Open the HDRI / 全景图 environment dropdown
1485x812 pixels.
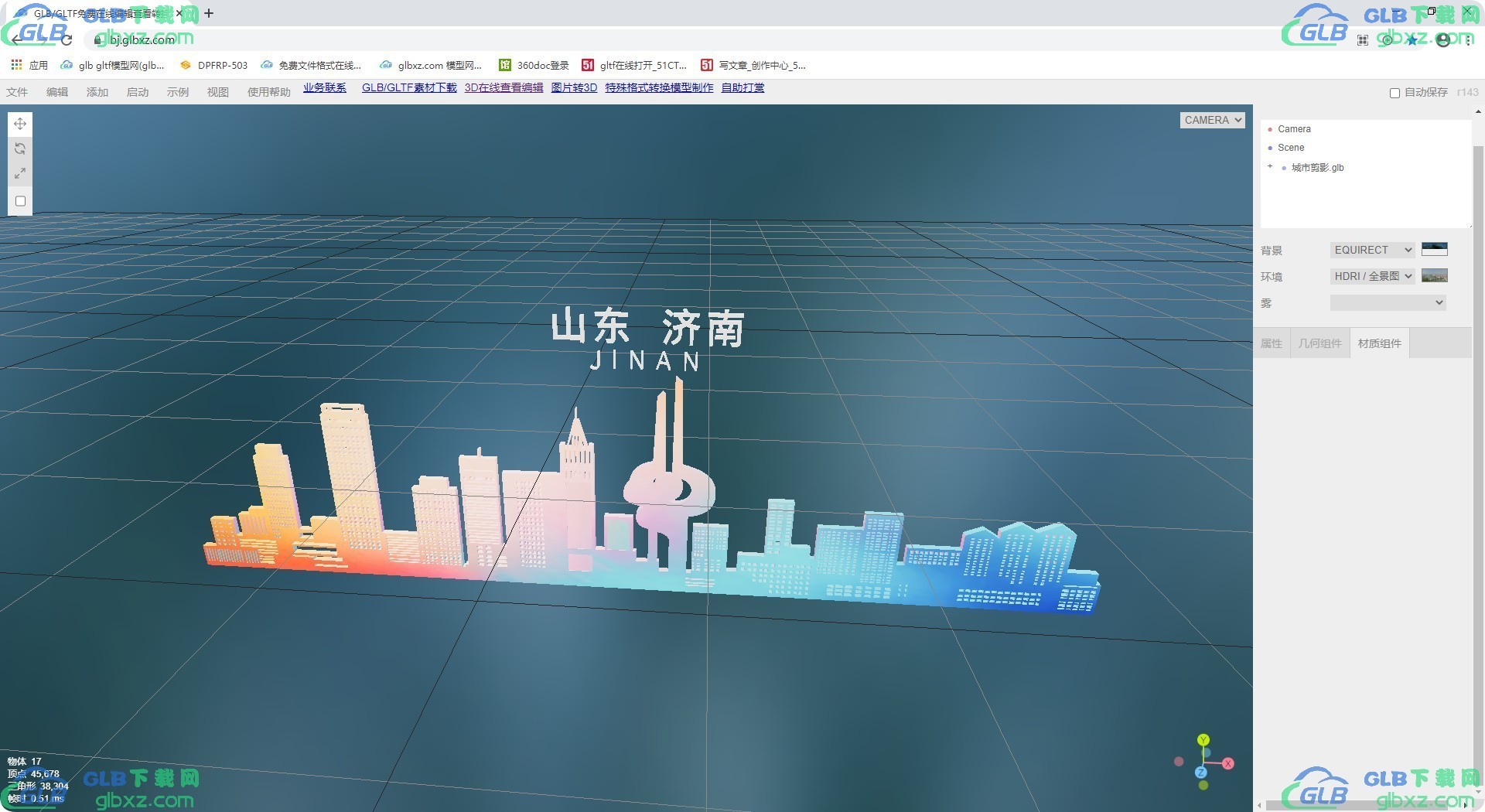pos(1372,276)
